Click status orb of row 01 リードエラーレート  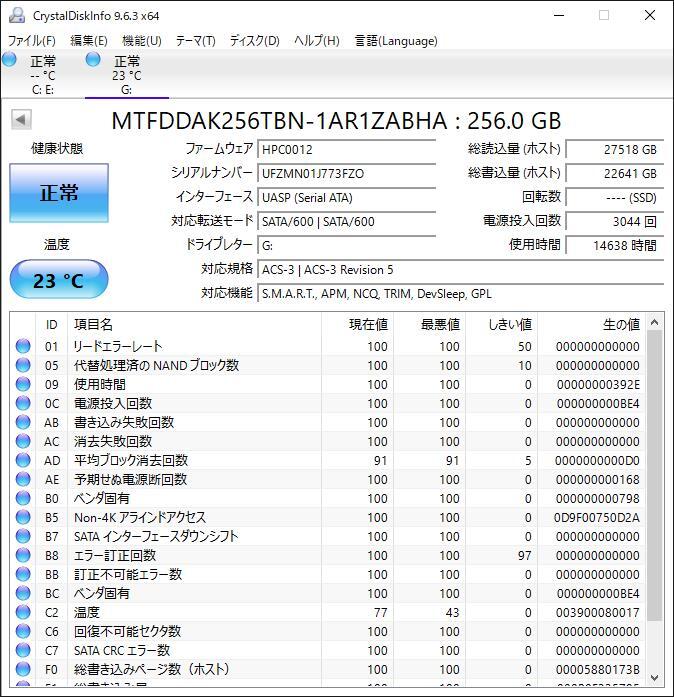click(x=23, y=346)
